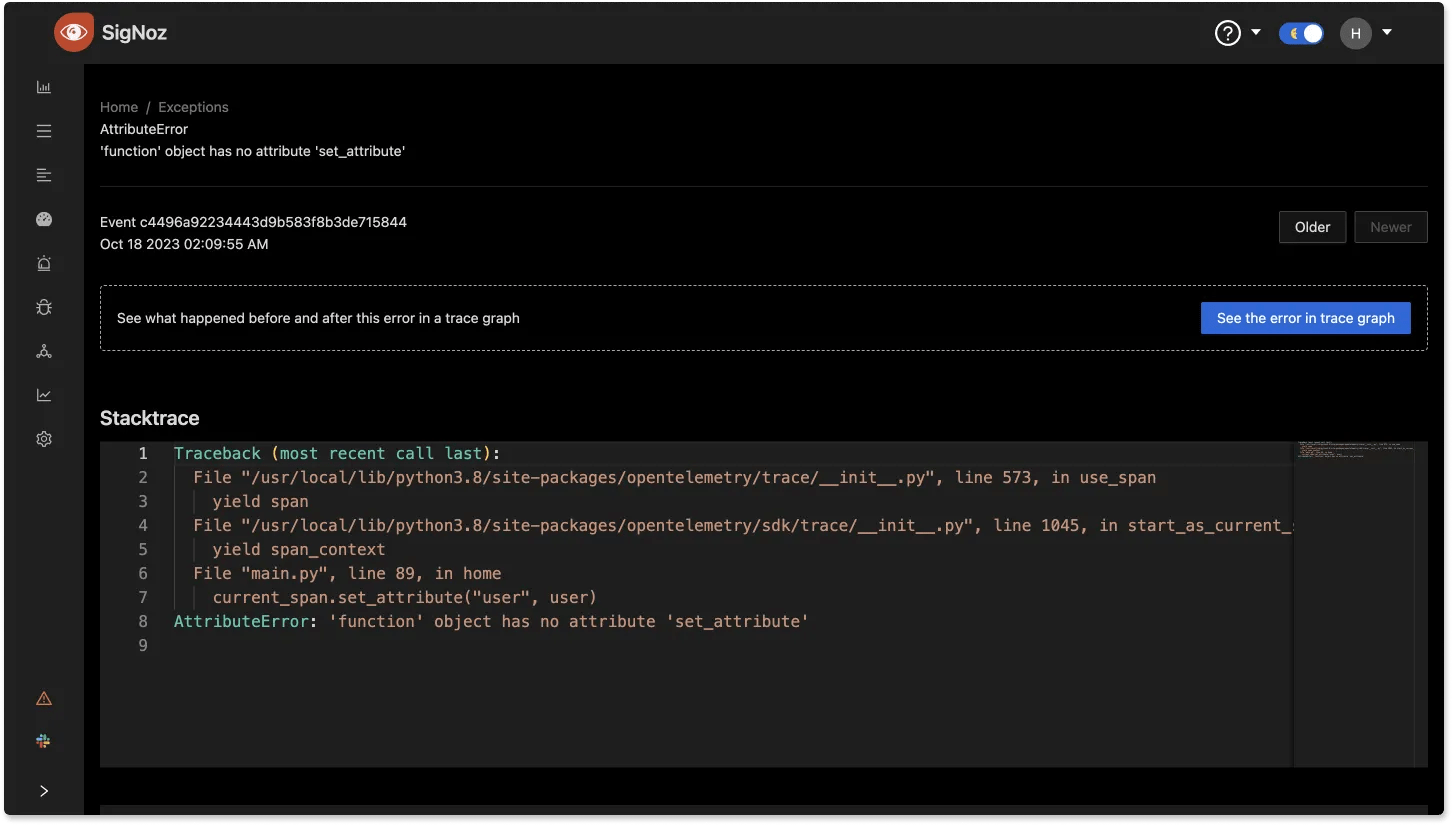The height and width of the screenshot is (825, 1452).
Task: Open Usage Explorer line-chart icon
Action: click(43, 394)
